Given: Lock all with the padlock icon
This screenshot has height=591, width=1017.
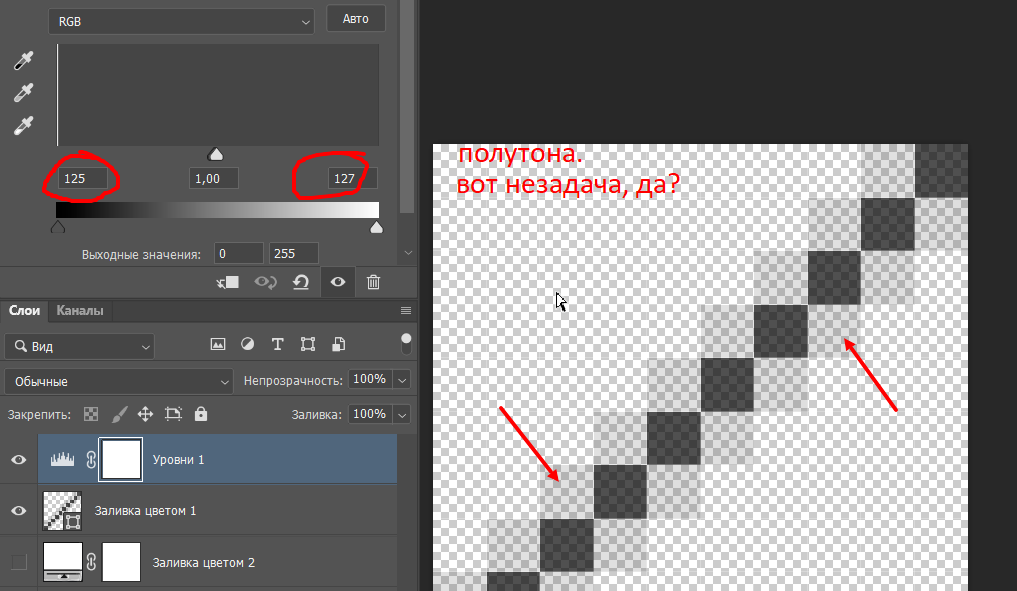Looking at the screenshot, I should pos(201,414).
